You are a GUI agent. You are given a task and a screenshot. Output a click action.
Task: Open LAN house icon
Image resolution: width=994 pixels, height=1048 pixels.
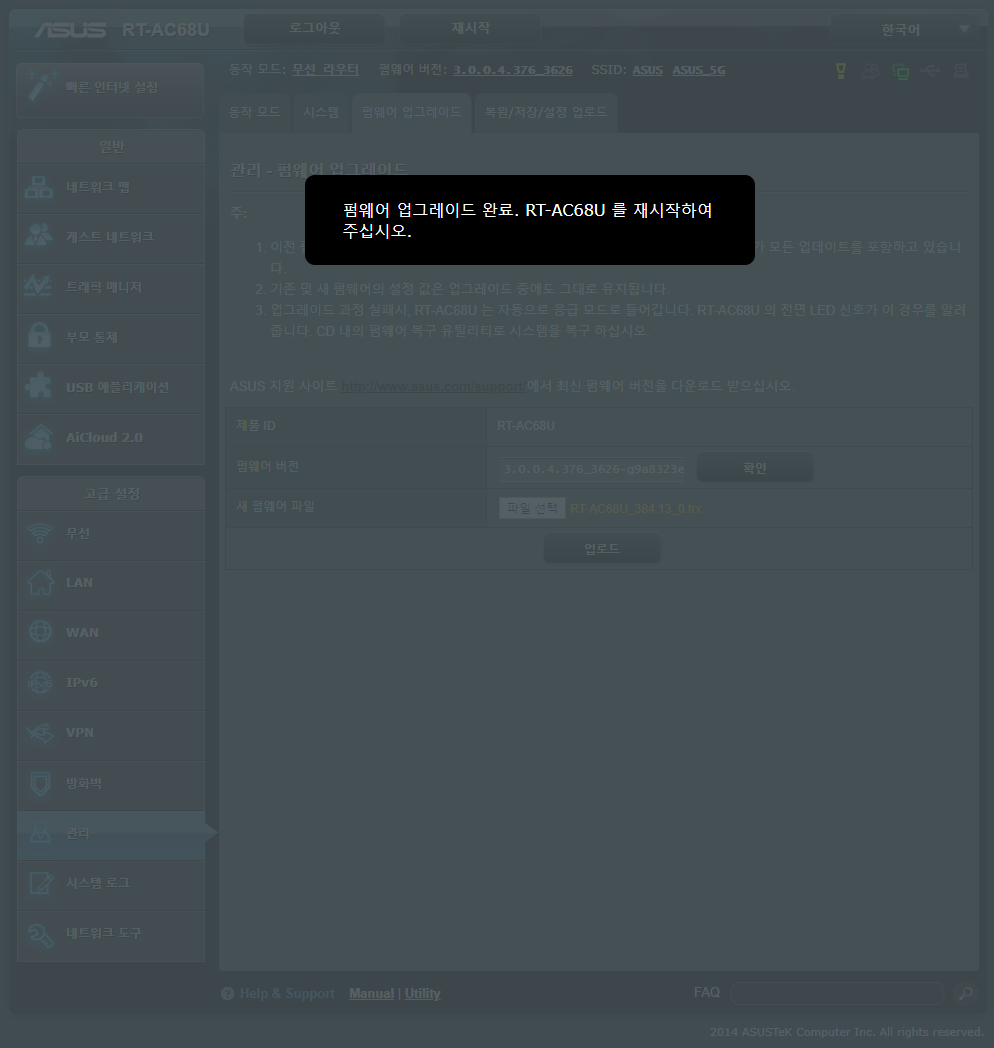pos(40,582)
